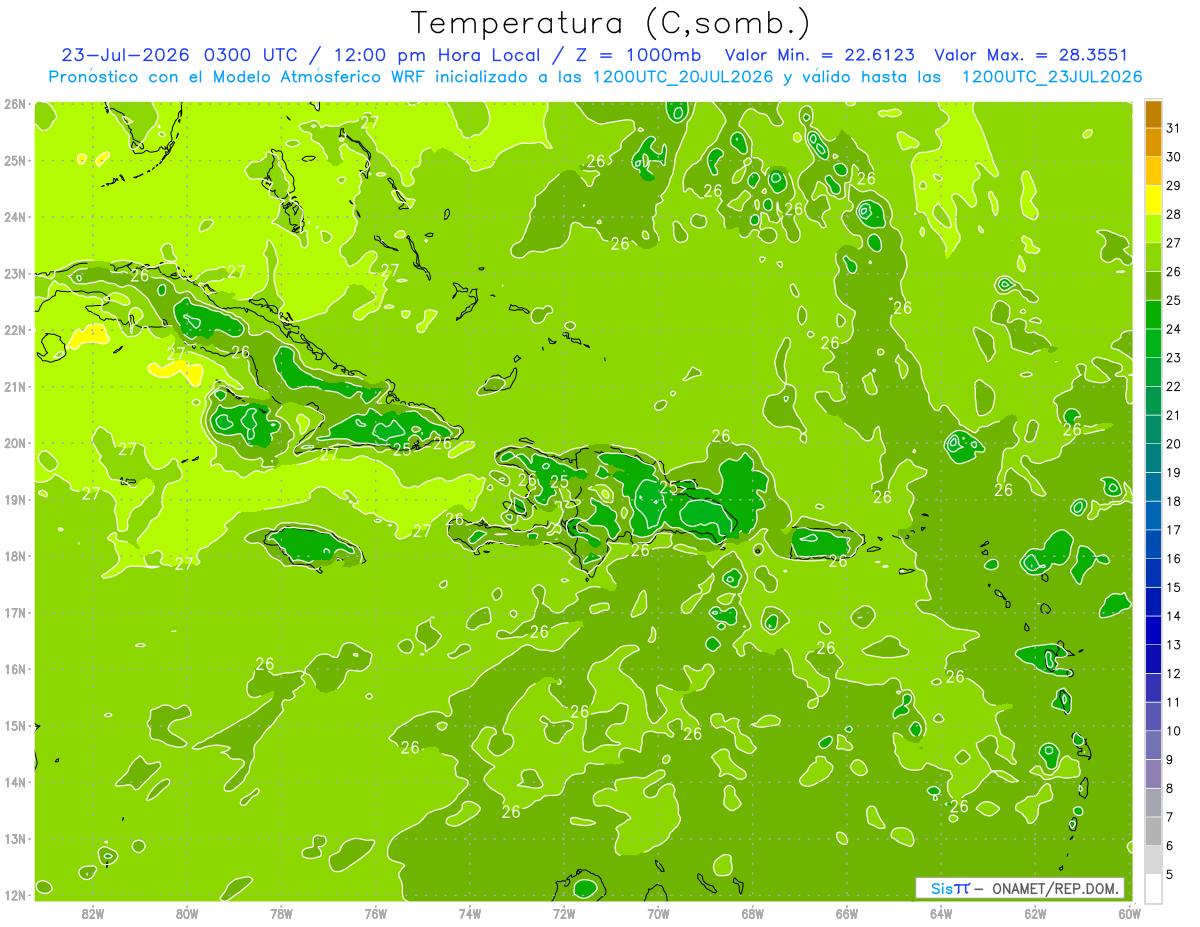This screenshot has height=927, width=1200.
Task: Click the 78W longitude axis label
Action: coord(281,913)
